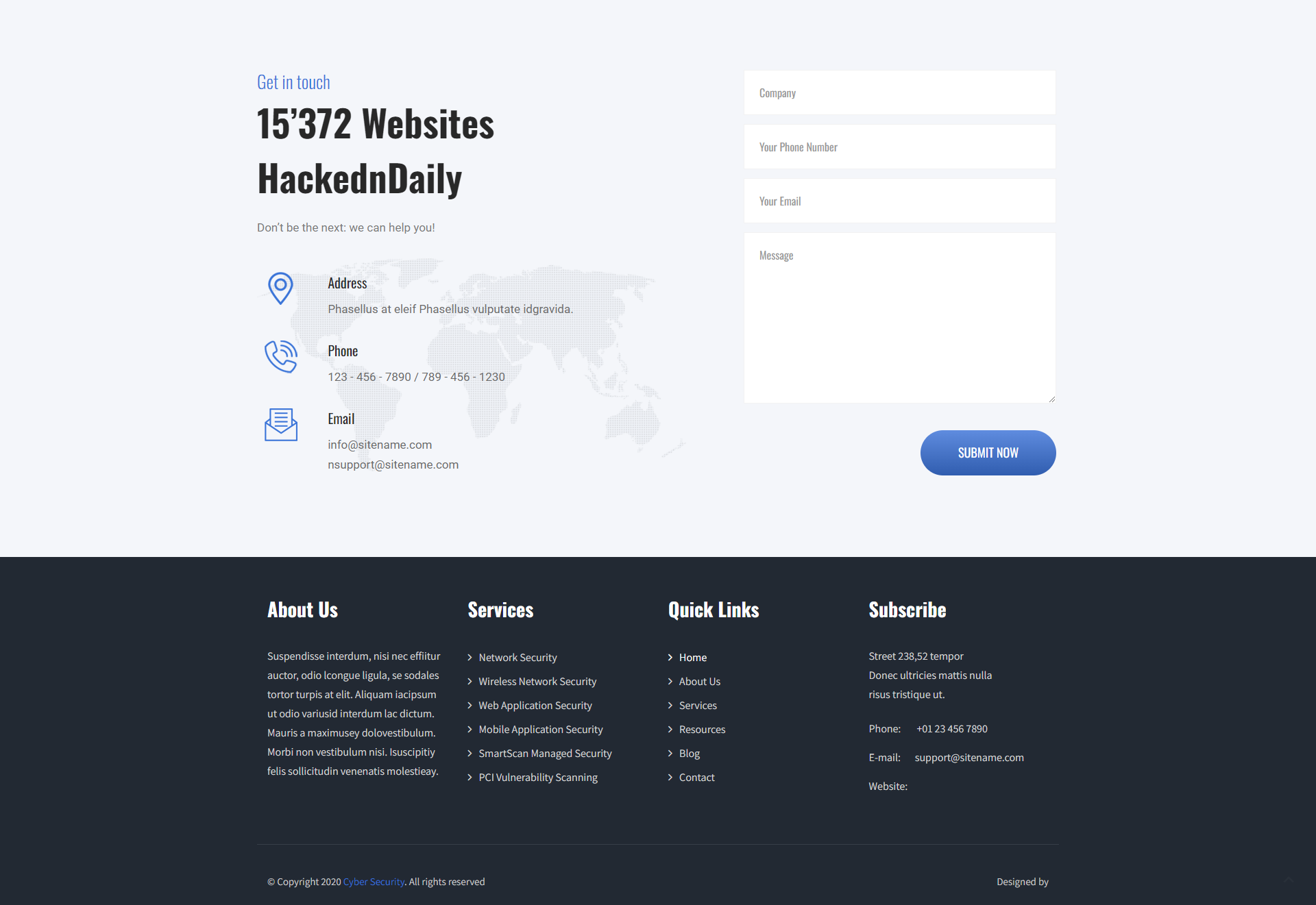Expand the About Us quick link
The image size is (1316, 905).
pyautogui.click(x=700, y=681)
